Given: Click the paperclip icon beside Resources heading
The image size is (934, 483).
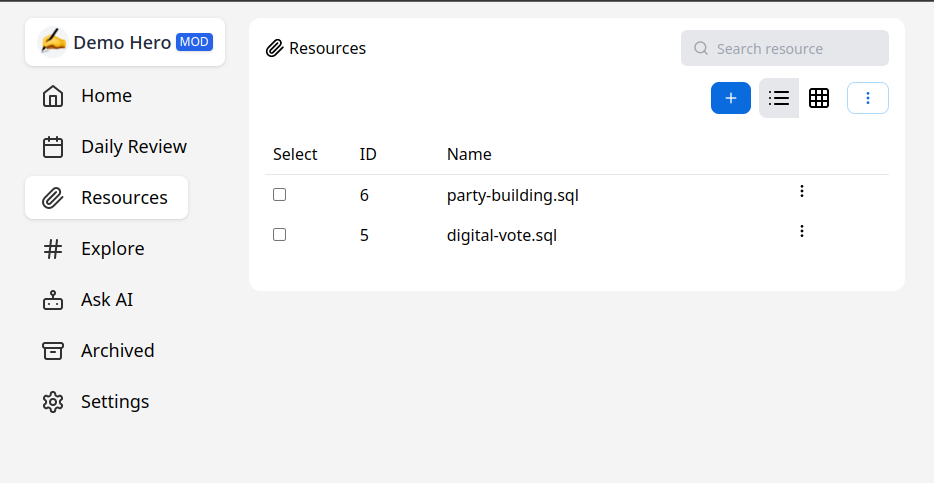Looking at the screenshot, I should point(275,48).
